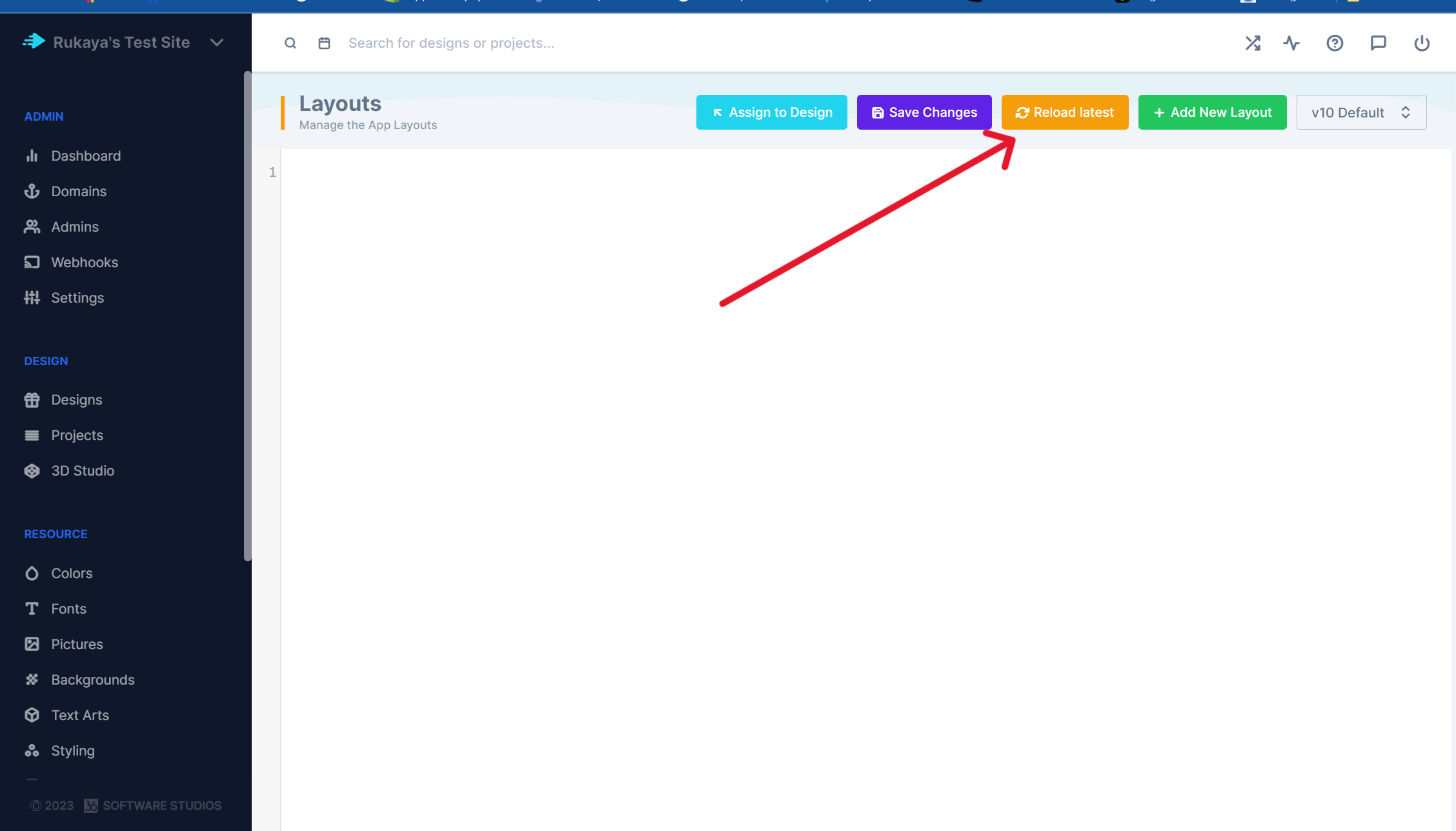Click the Add New Layout button
The image size is (1456, 831).
[1212, 112]
